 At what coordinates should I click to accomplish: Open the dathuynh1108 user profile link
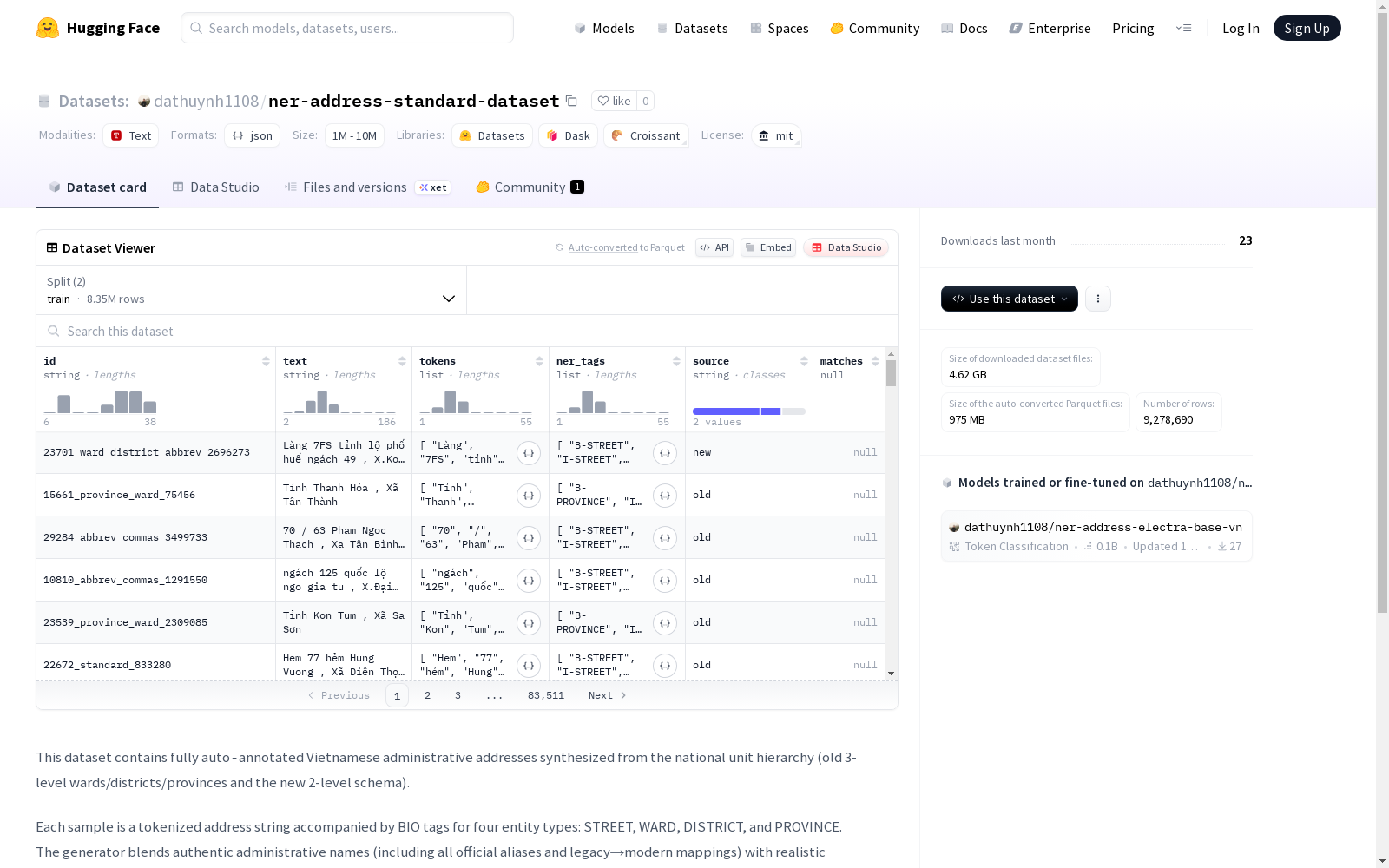(x=206, y=101)
